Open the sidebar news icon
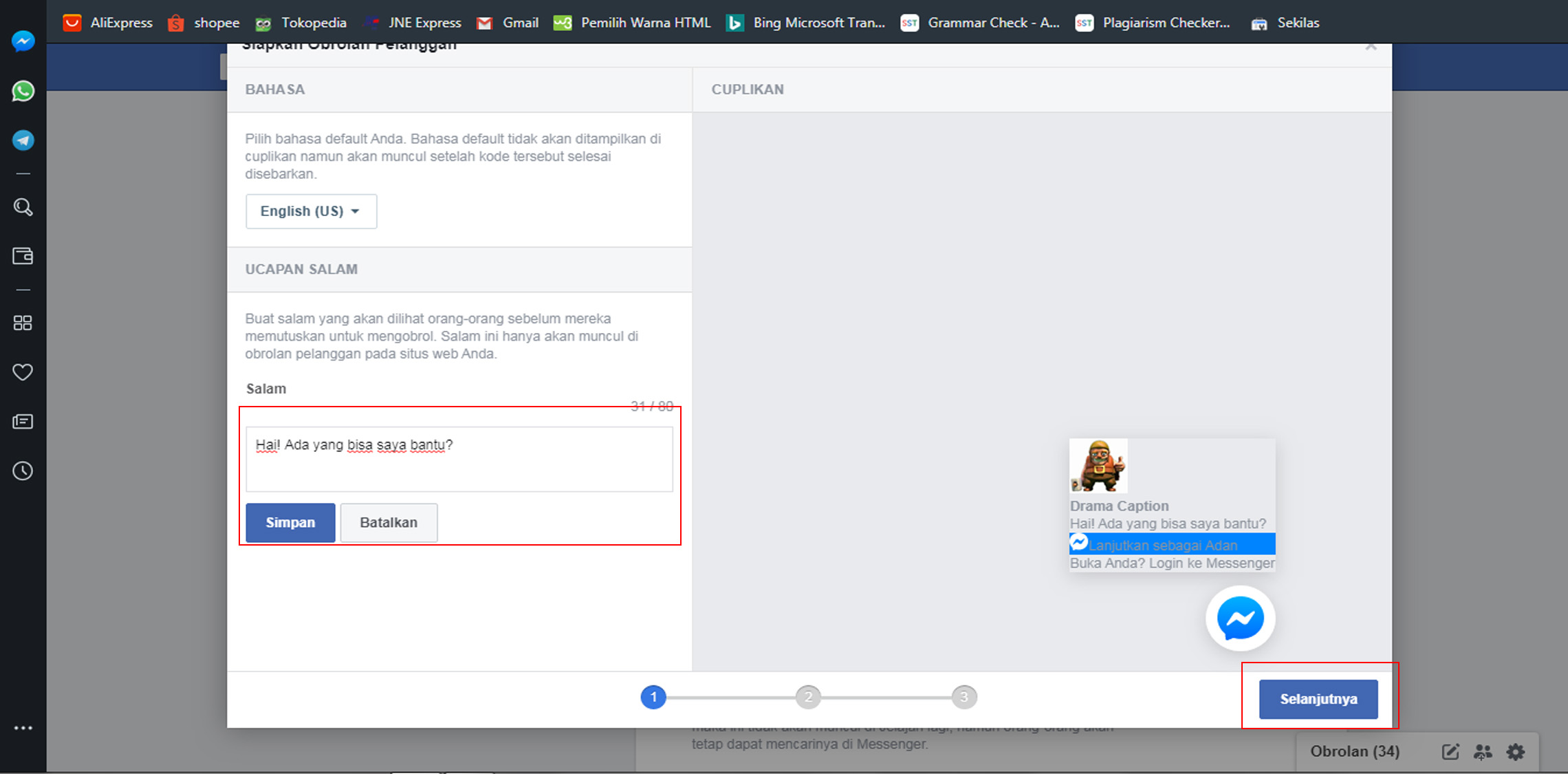 pyautogui.click(x=23, y=422)
